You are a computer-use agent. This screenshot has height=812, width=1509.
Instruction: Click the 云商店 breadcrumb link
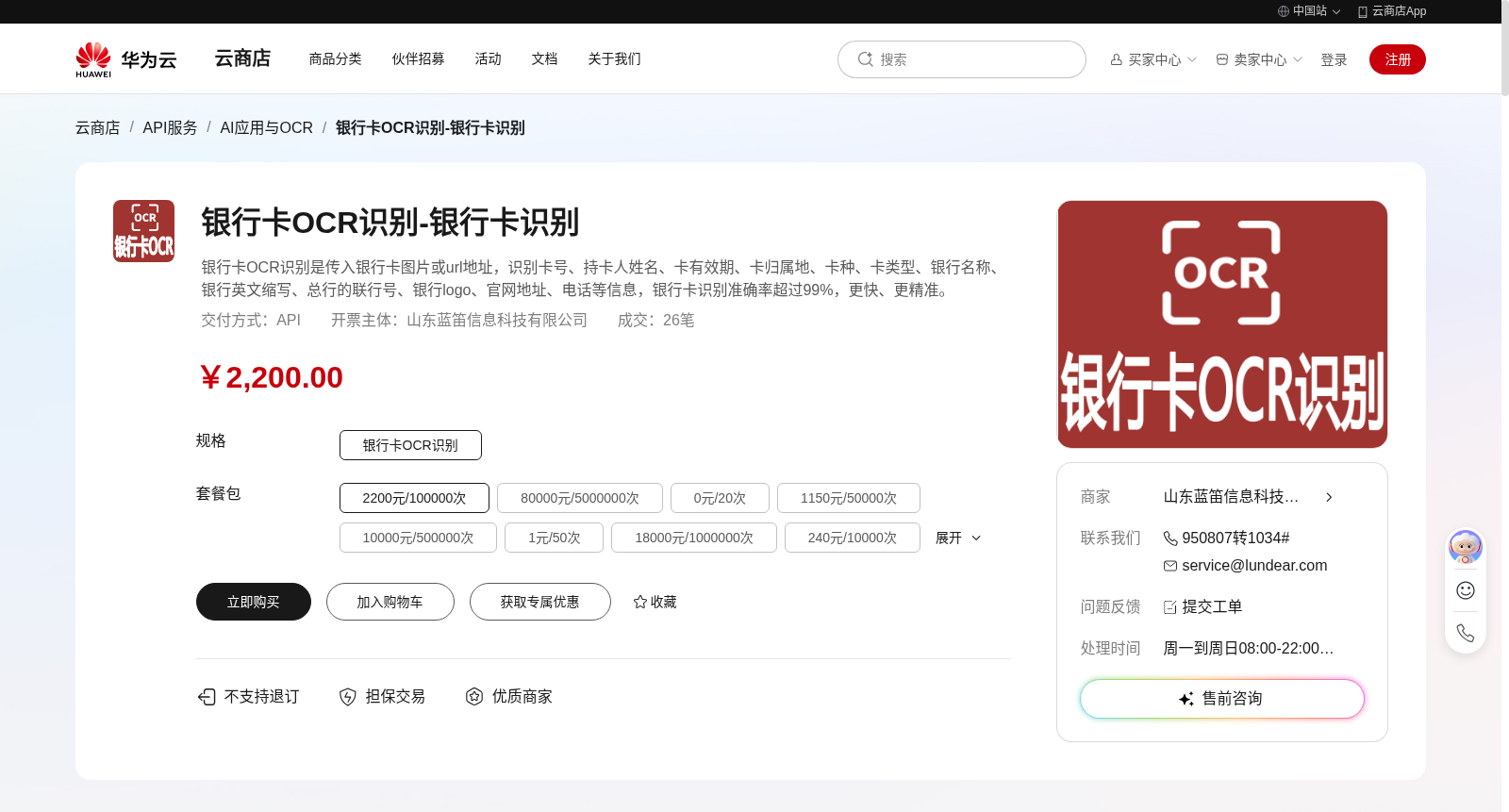click(x=98, y=127)
